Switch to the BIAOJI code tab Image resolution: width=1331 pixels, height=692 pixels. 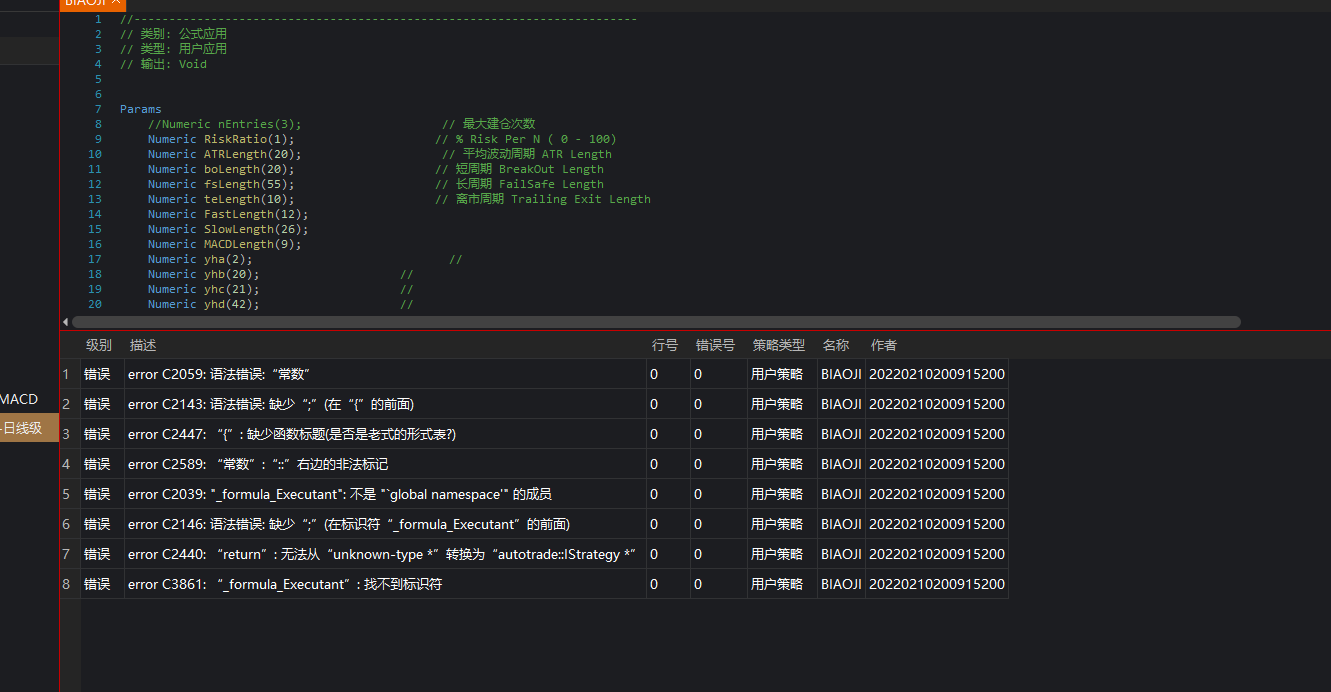click(86, 4)
